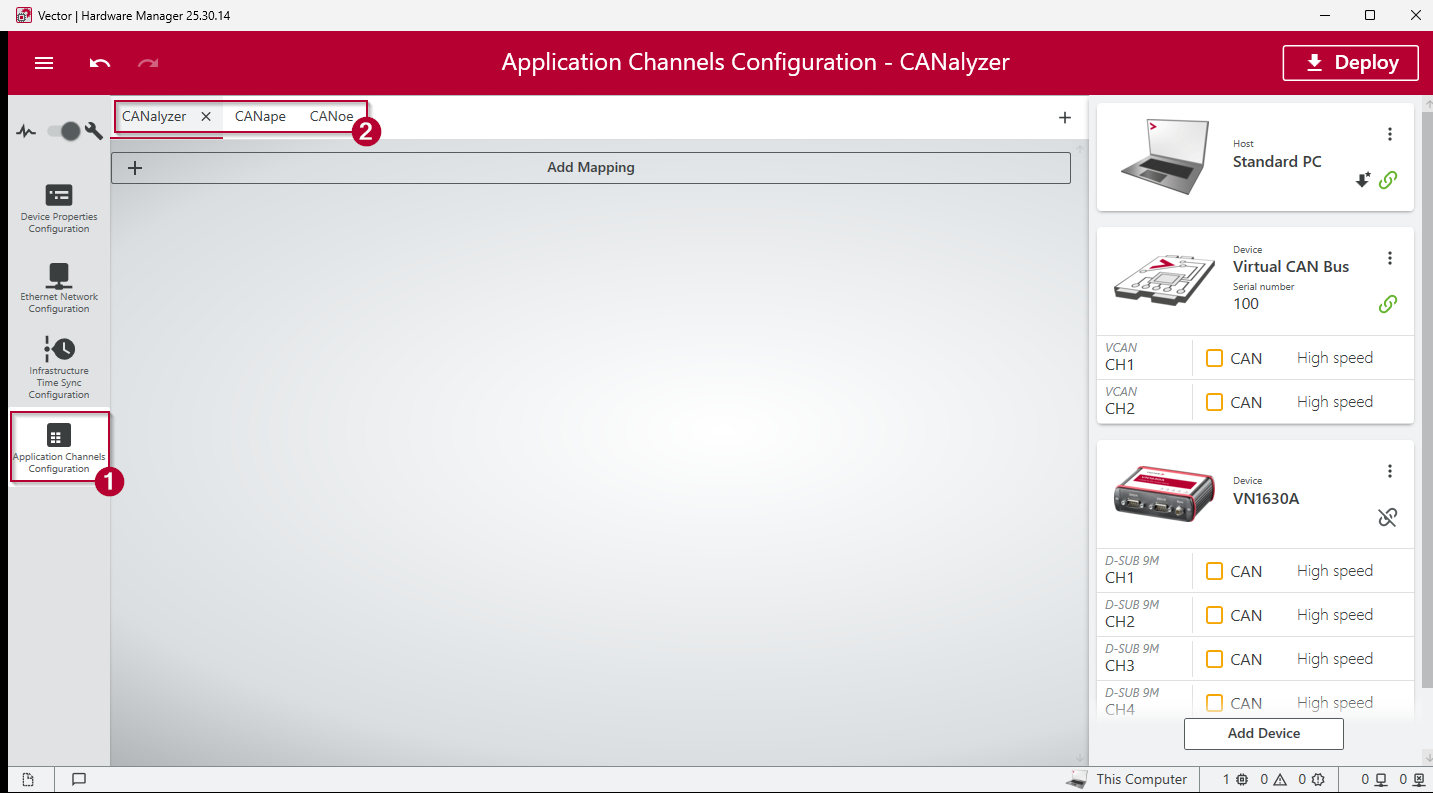Click the green link icon on Virtual CAN Bus

point(1387,304)
